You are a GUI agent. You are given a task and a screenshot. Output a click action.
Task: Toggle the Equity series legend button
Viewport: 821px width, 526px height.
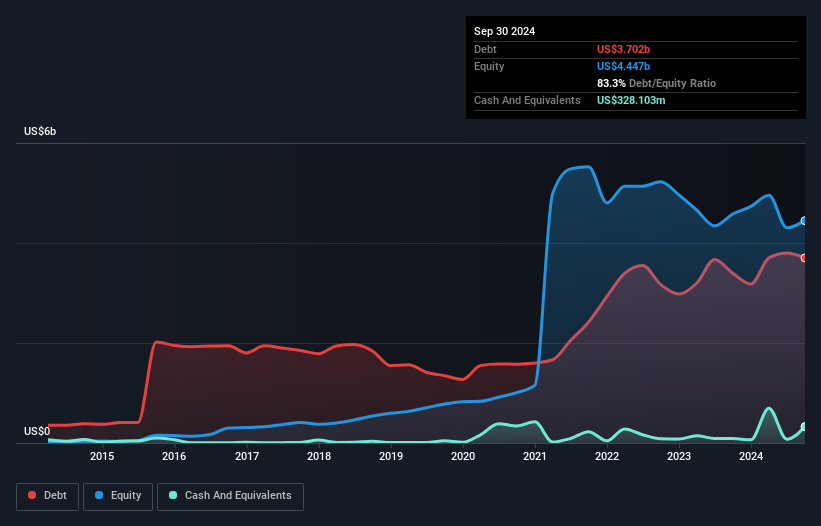[x=118, y=496]
